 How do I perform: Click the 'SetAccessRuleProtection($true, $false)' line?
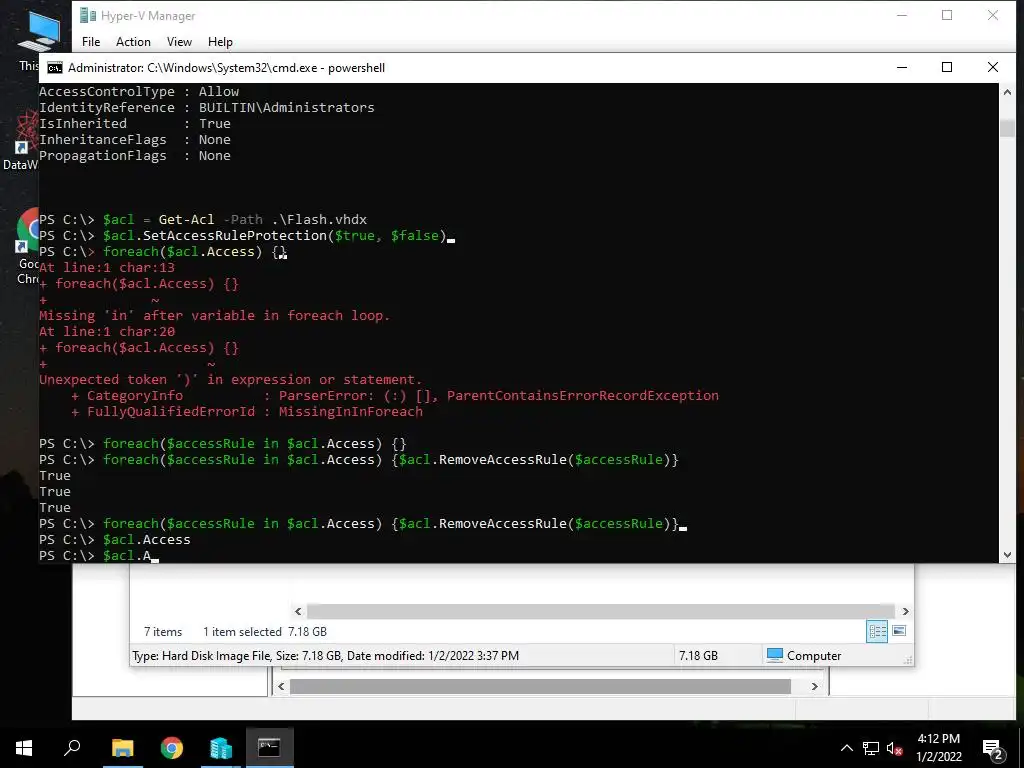(295, 236)
